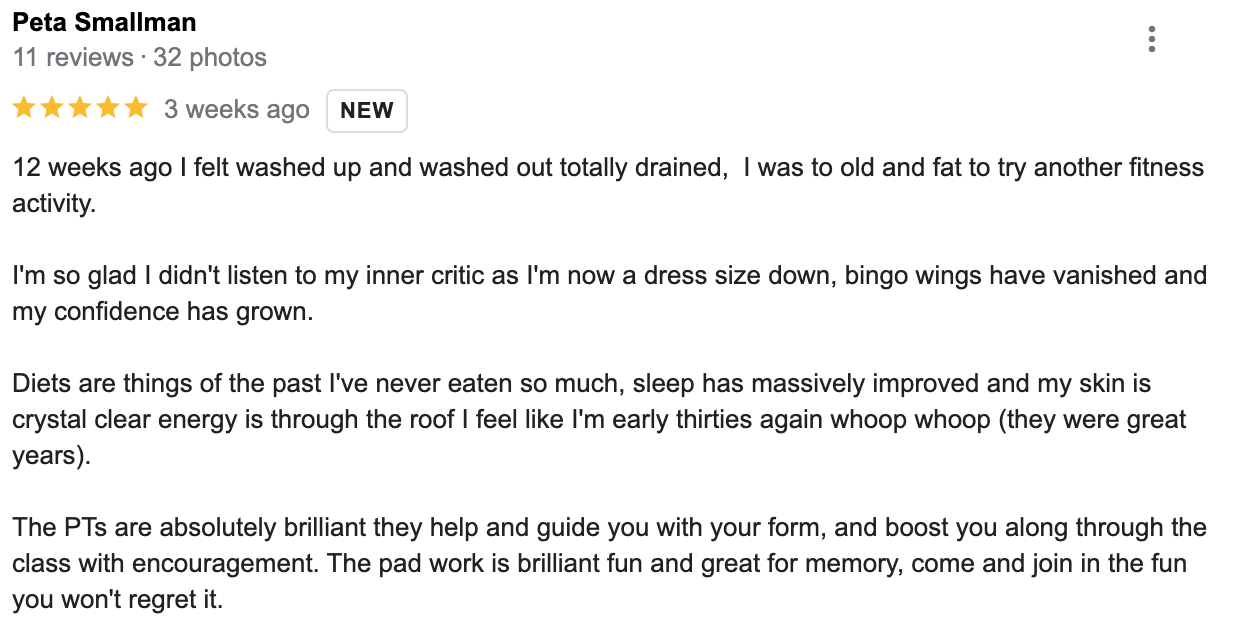
Task: Click the NEW badge beside the timestamp
Action: point(367,111)
